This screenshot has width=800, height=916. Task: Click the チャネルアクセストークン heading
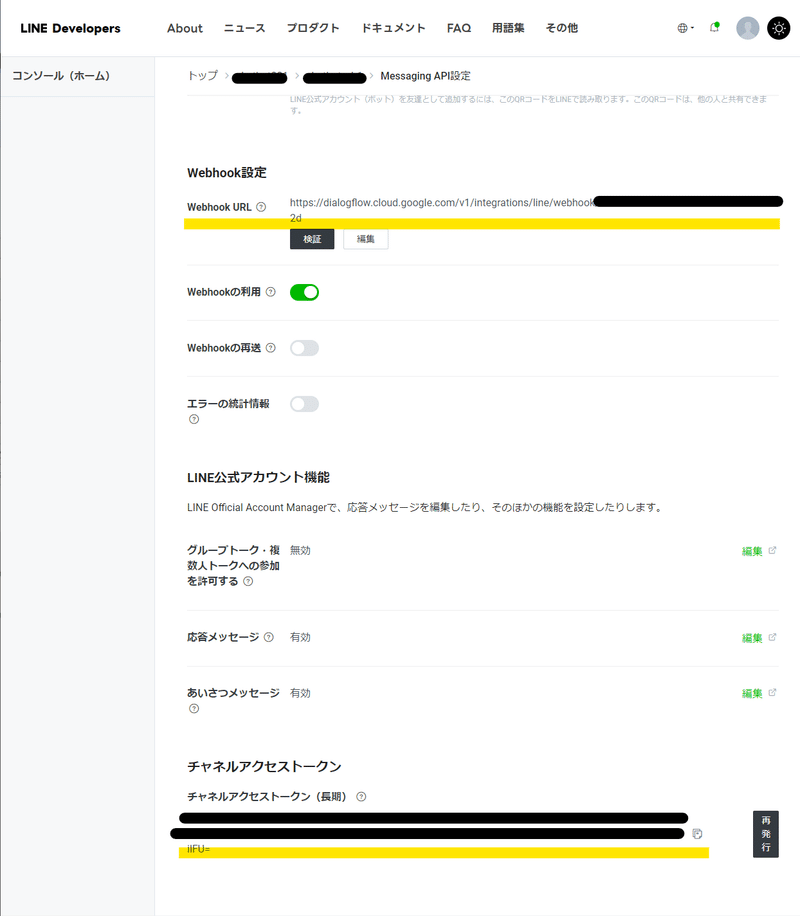264,766
